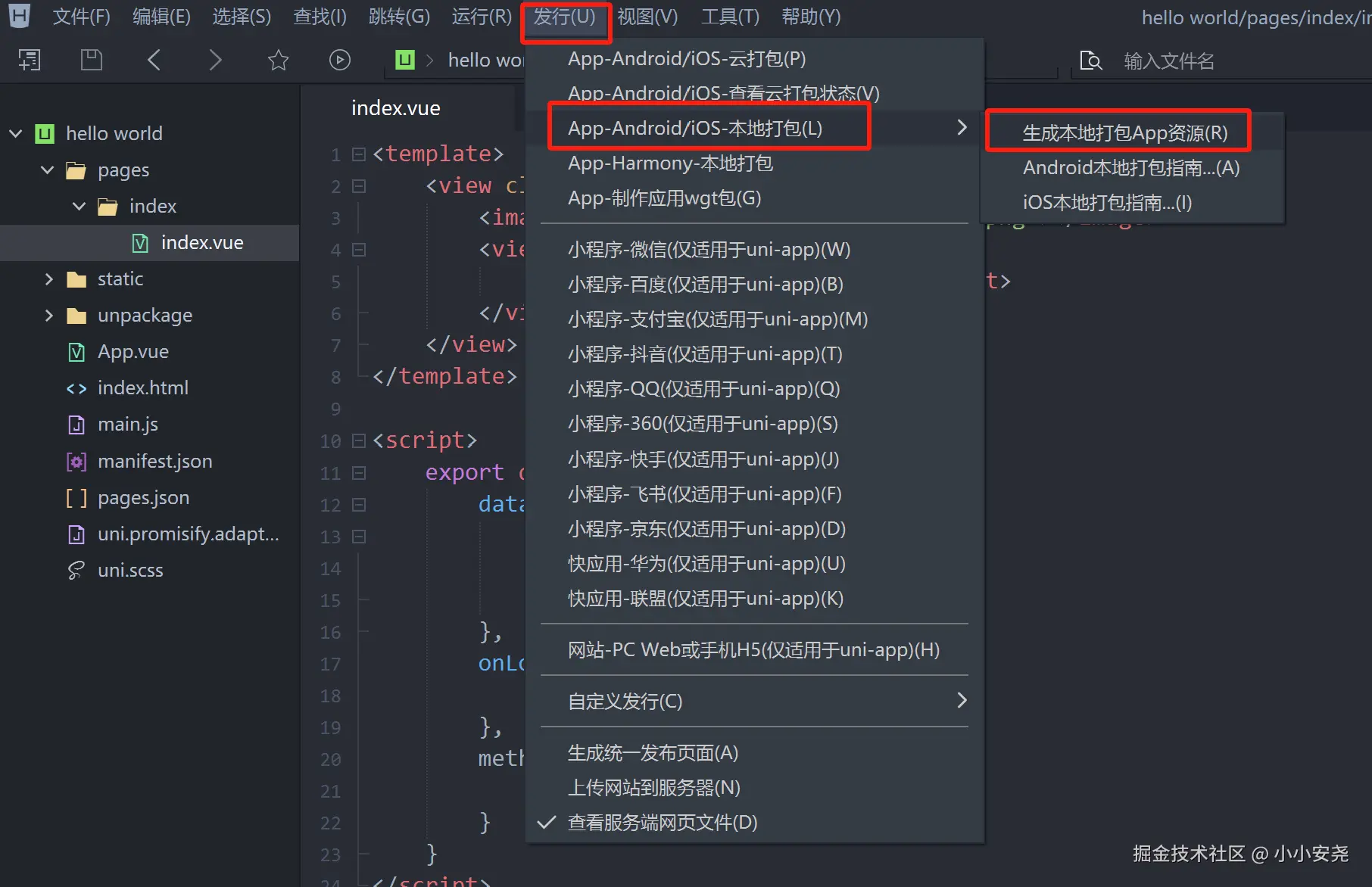Viewport: 1372px width, 887px height.
Task: Click the App.vue file icon
Action: [x=76, y=352]
